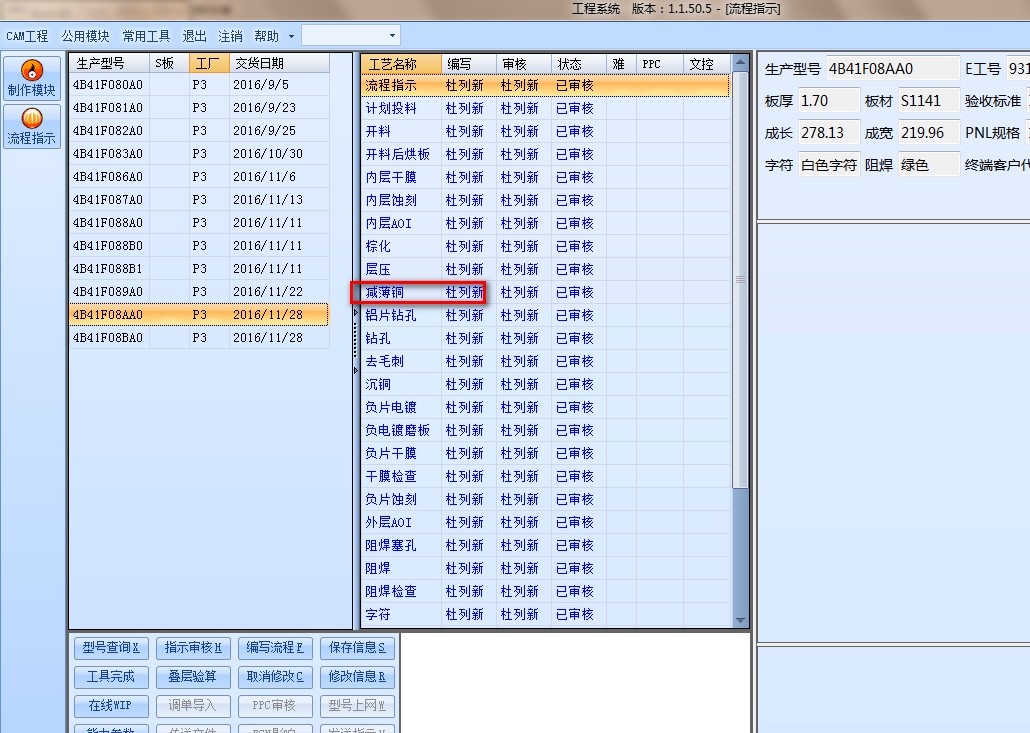
Task: Click the process list scrollbar thumb
Action: (740, 279)
